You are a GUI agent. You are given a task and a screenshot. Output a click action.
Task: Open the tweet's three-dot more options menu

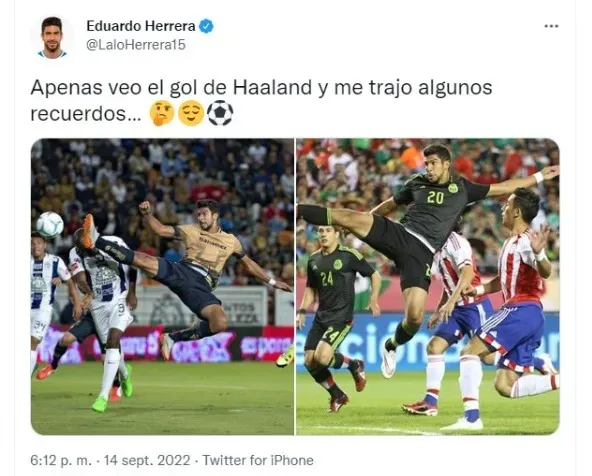551,26
